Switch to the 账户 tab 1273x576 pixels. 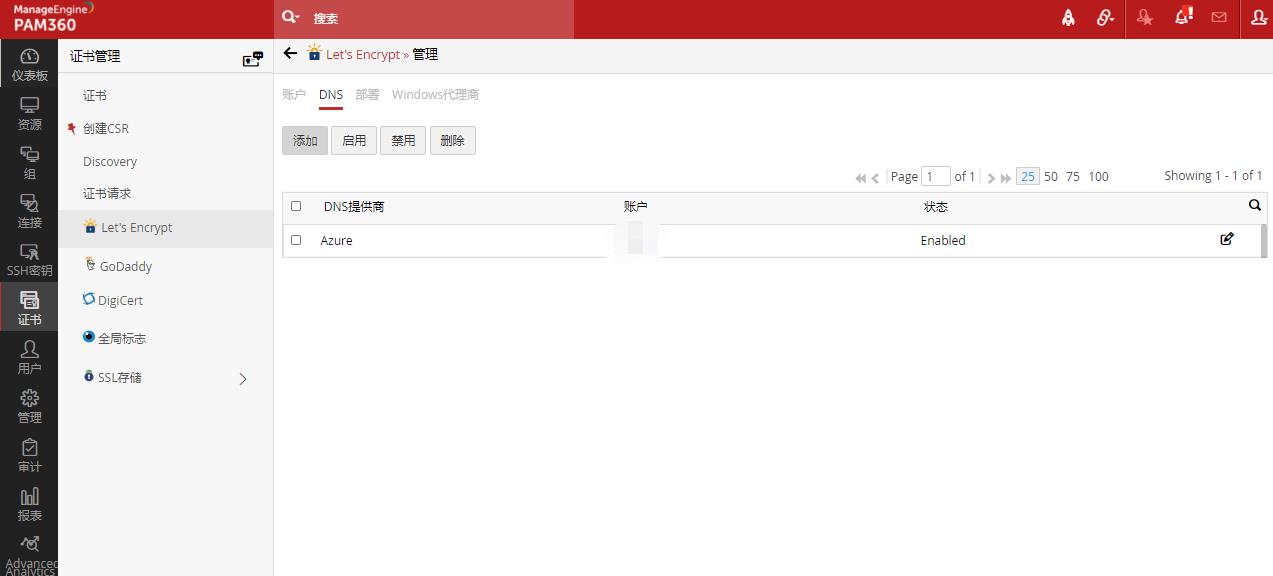pyautogui.click(x=294, y=95)
